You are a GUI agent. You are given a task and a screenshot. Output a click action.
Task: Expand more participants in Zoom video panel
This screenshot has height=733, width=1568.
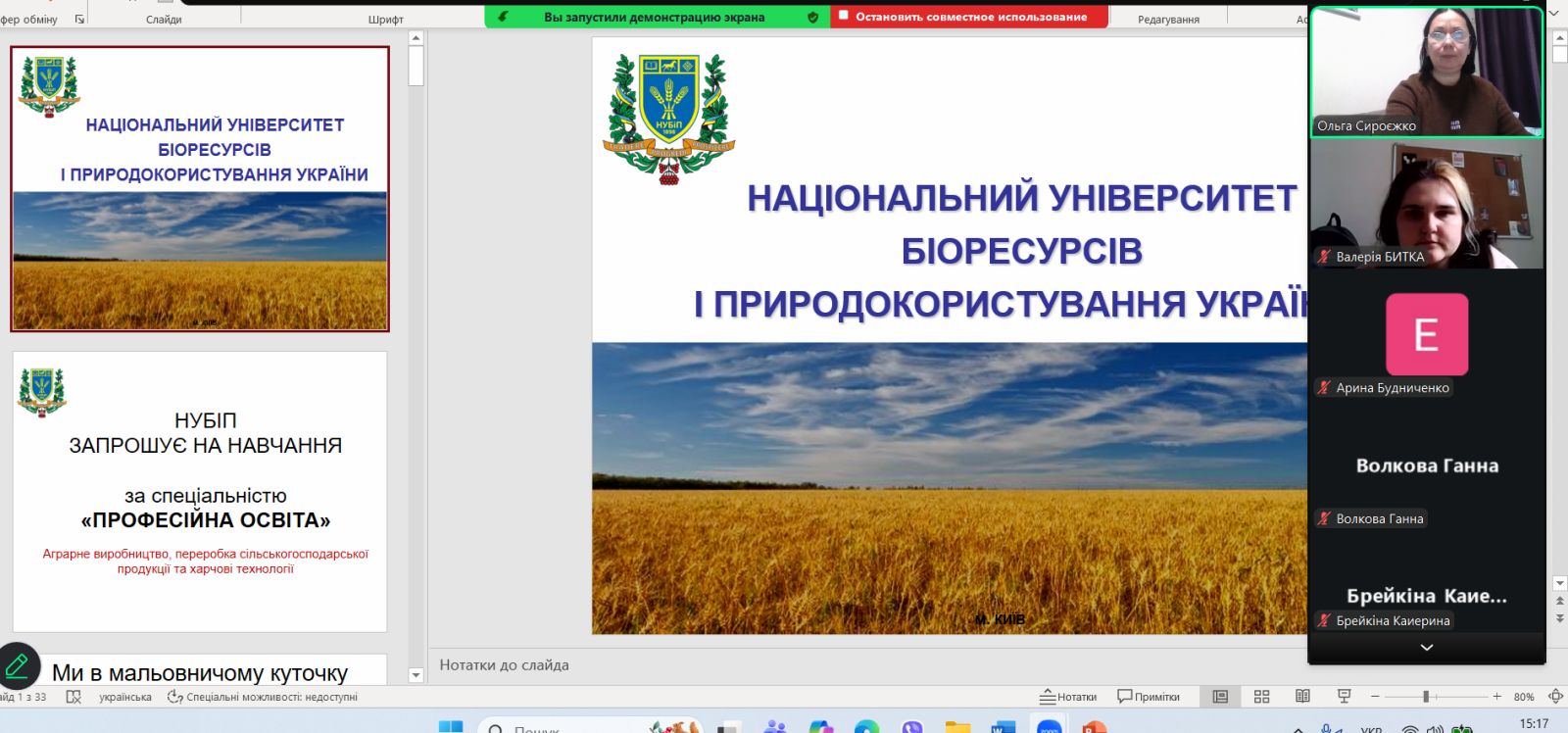(x=1427, y=648)
